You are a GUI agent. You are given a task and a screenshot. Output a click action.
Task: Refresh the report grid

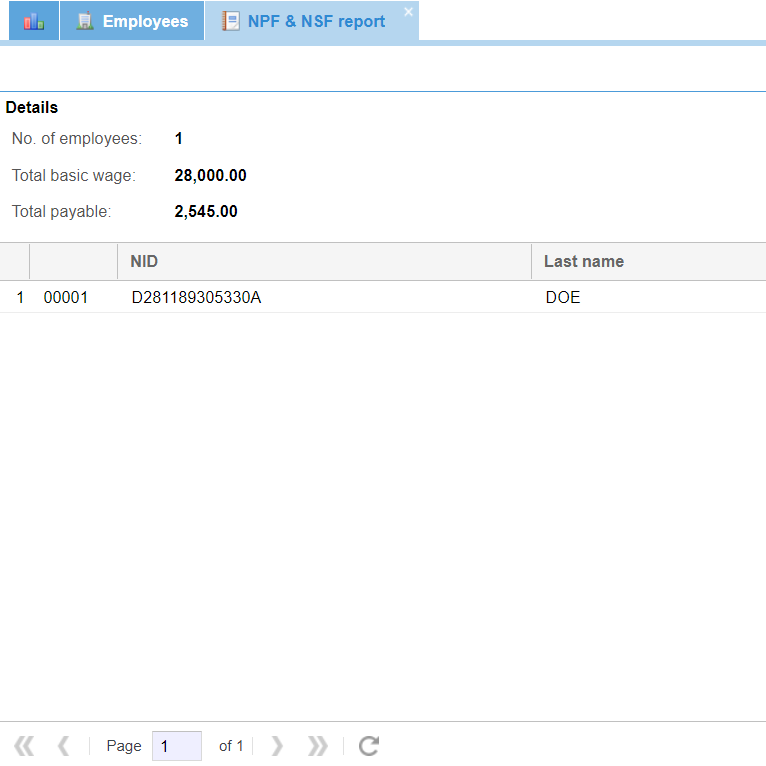click(369, 746)
